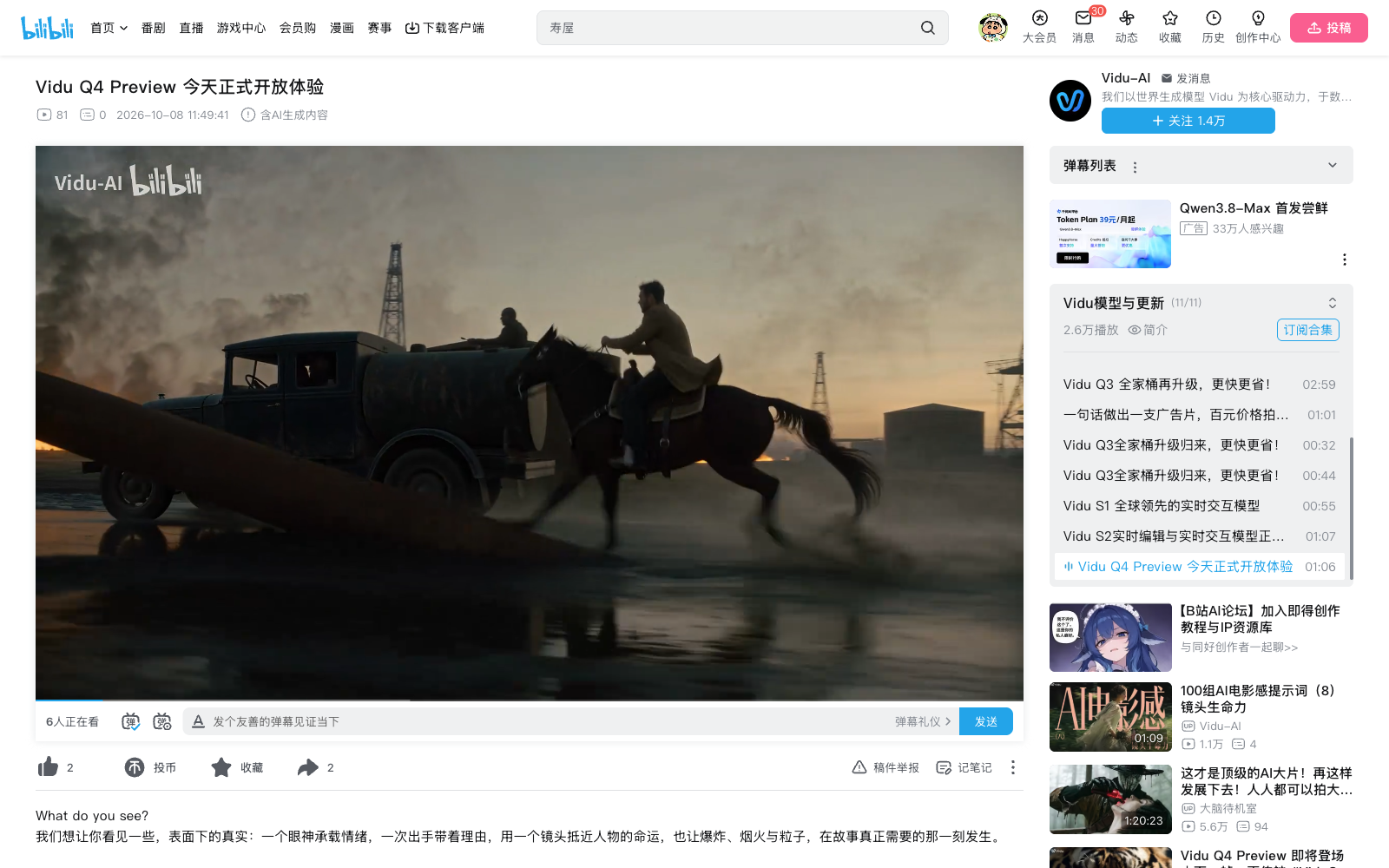Open Qwen3.8-Max 首发尝鲜 ad title
This screenshot has width=1389, height=868.
(1254, 208)
